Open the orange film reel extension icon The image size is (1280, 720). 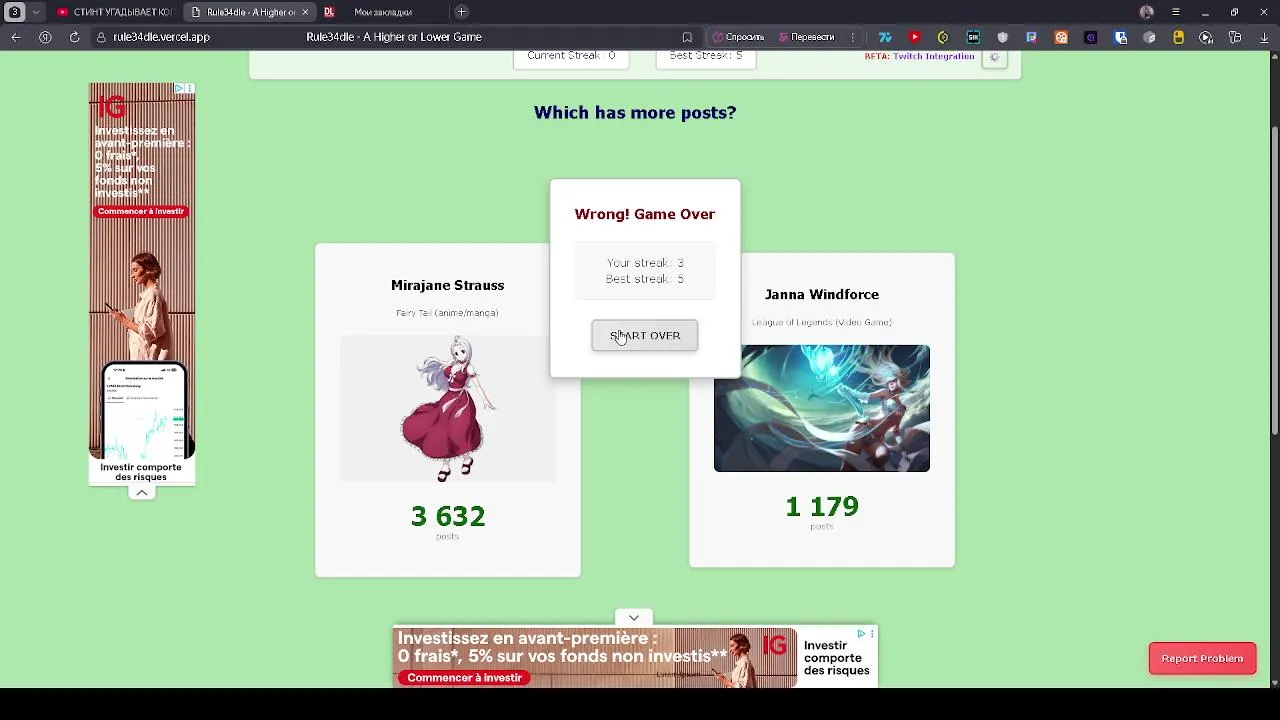[x=1061, y=37]
